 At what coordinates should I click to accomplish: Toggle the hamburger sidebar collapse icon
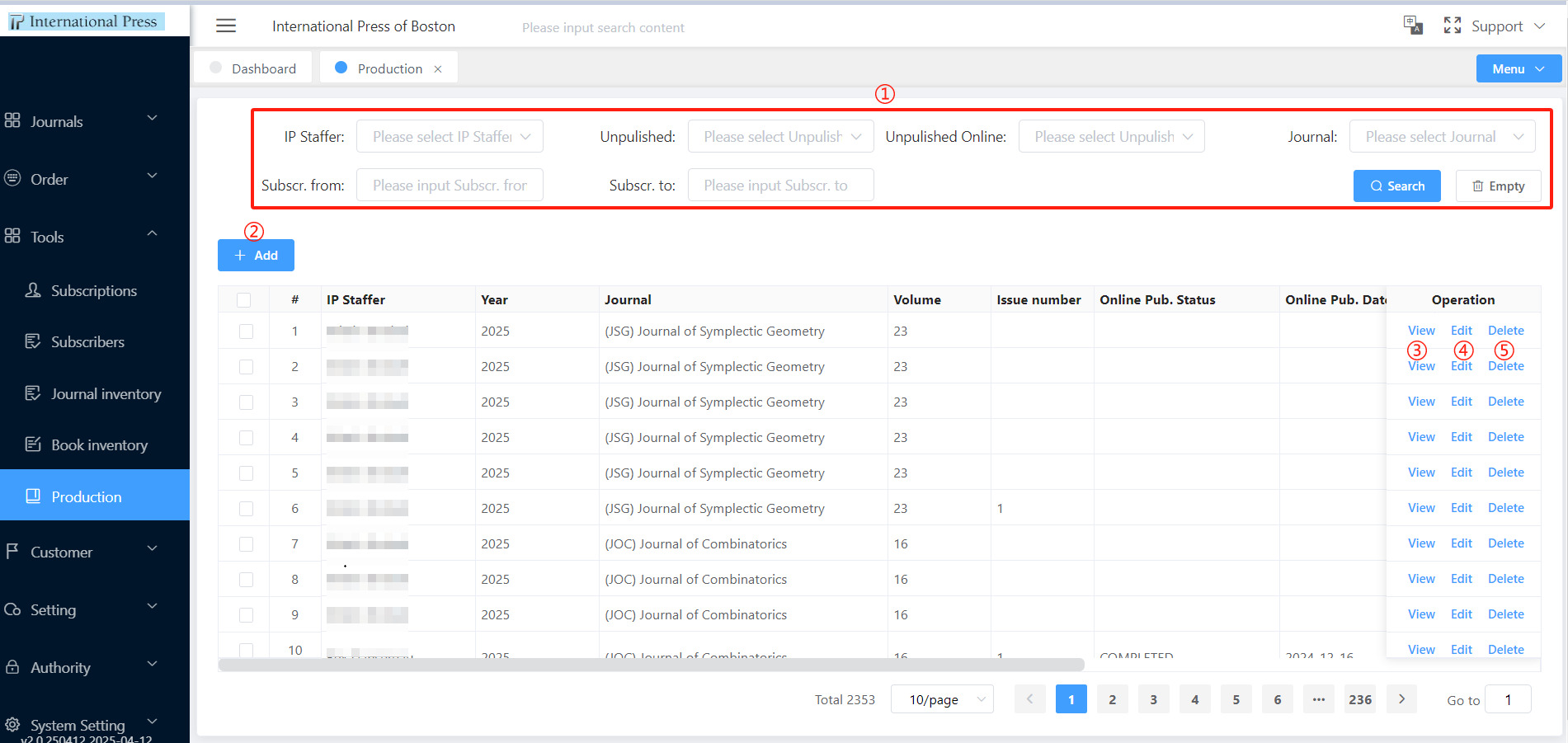[226, 26]
